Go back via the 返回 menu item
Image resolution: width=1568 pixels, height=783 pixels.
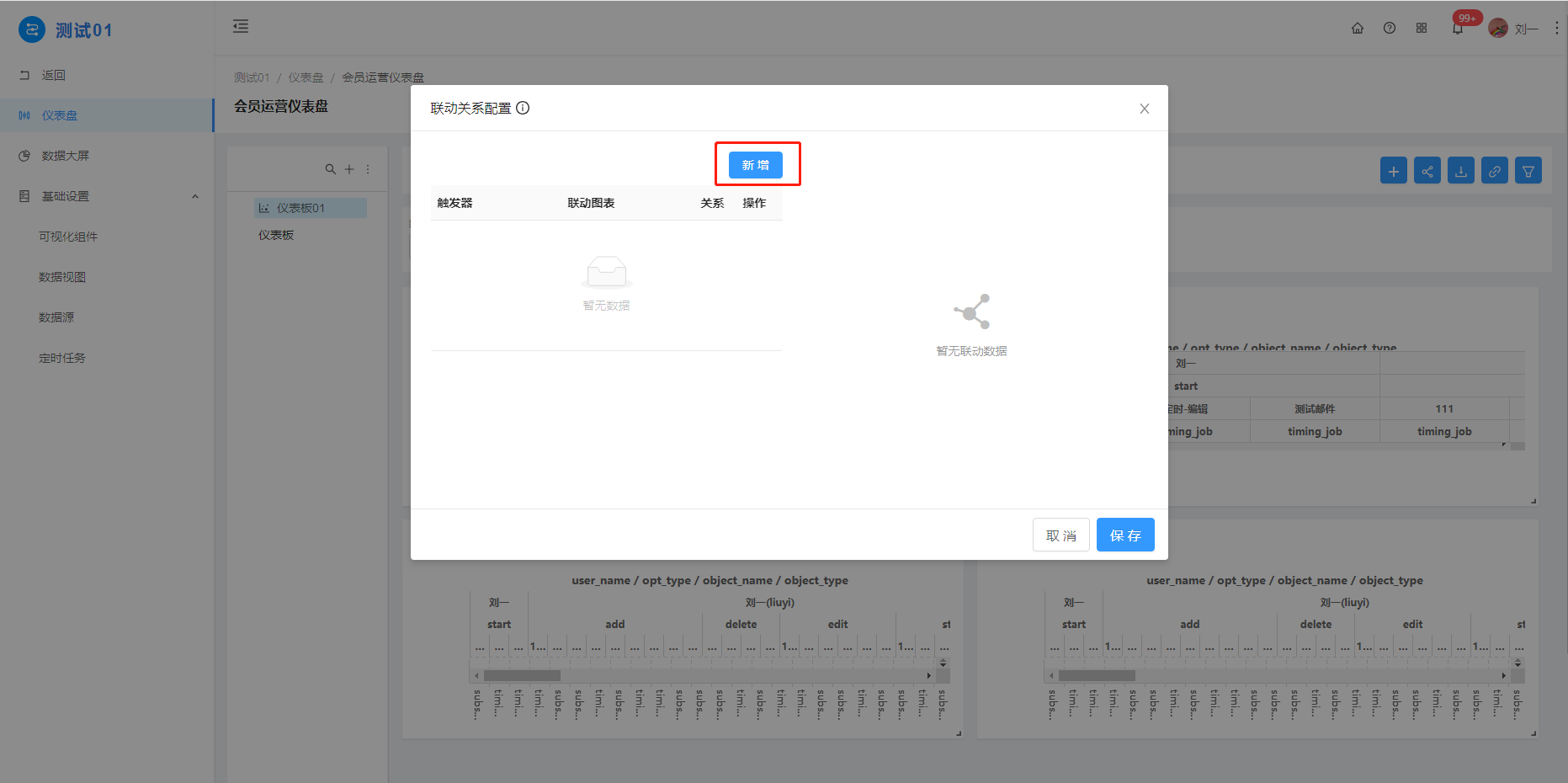107,75
